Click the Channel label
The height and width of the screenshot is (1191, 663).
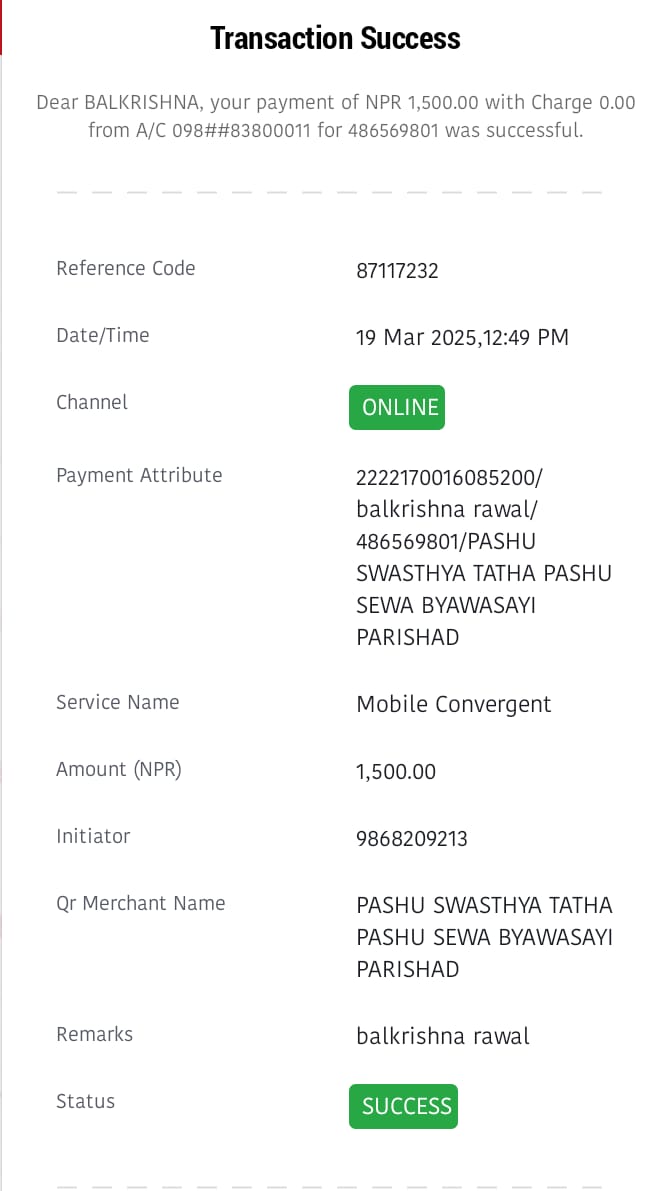point(92,402)
